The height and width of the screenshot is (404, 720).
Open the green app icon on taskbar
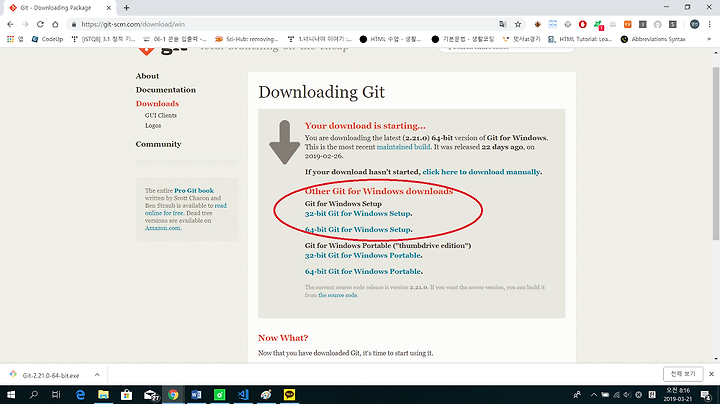click(x=219, y=395)
